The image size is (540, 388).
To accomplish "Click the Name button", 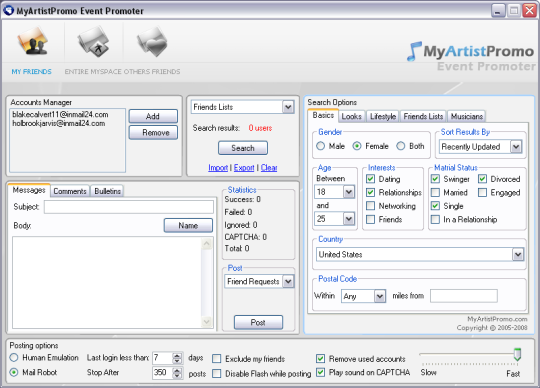I will [188, 226].
